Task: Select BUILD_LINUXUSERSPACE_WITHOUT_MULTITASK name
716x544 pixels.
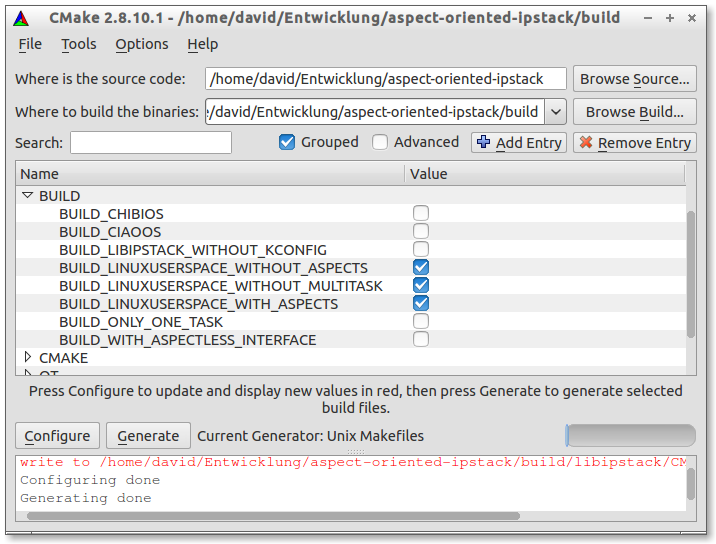Action: 221,286
